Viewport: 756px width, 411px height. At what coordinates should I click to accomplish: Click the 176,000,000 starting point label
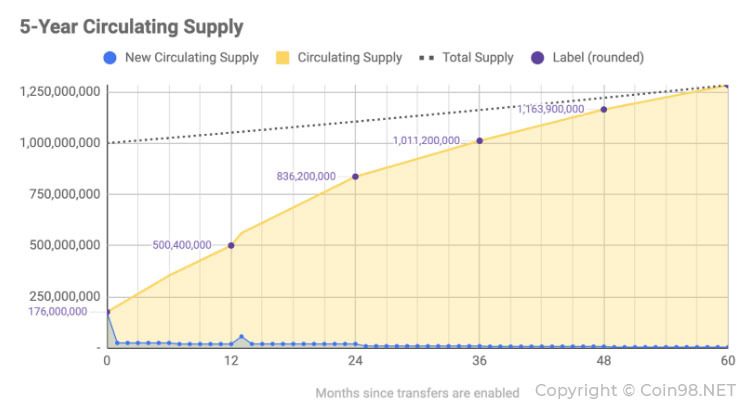58,312
